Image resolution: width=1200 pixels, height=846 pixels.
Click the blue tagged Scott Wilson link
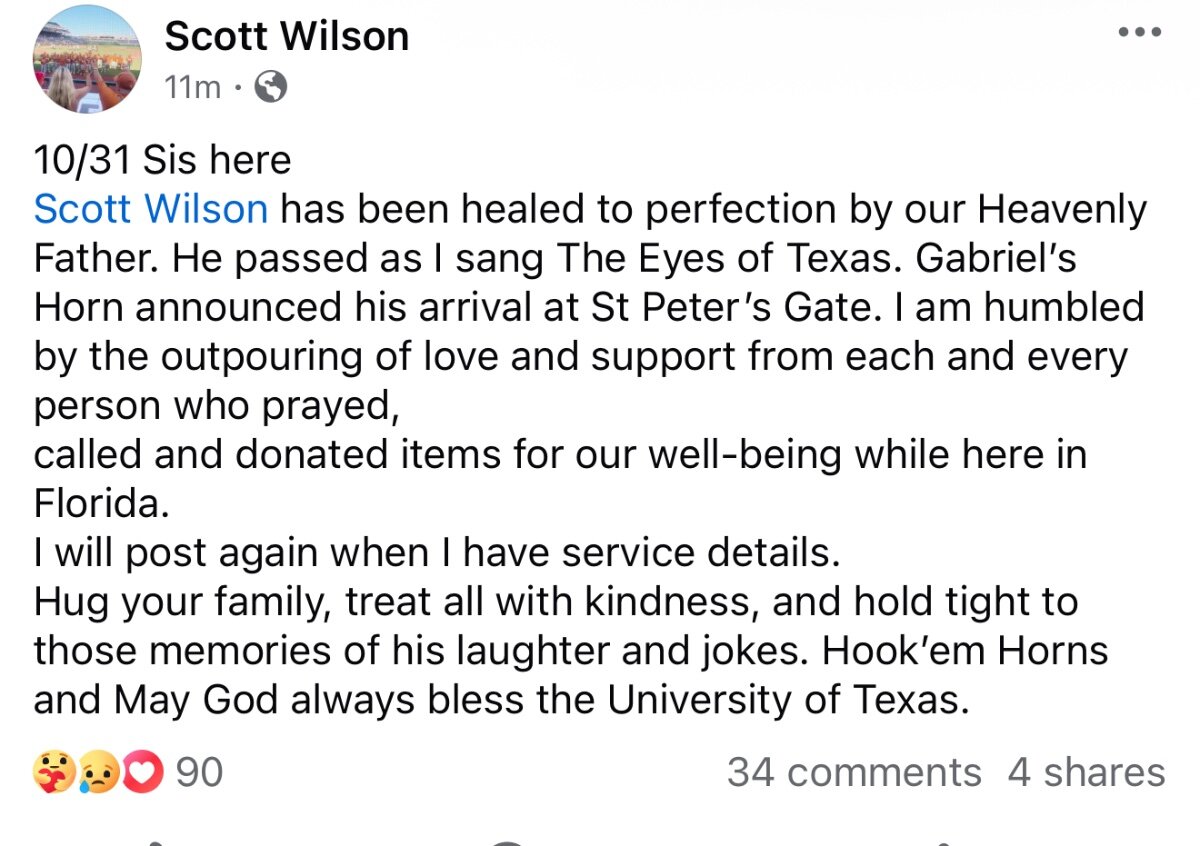151,209
